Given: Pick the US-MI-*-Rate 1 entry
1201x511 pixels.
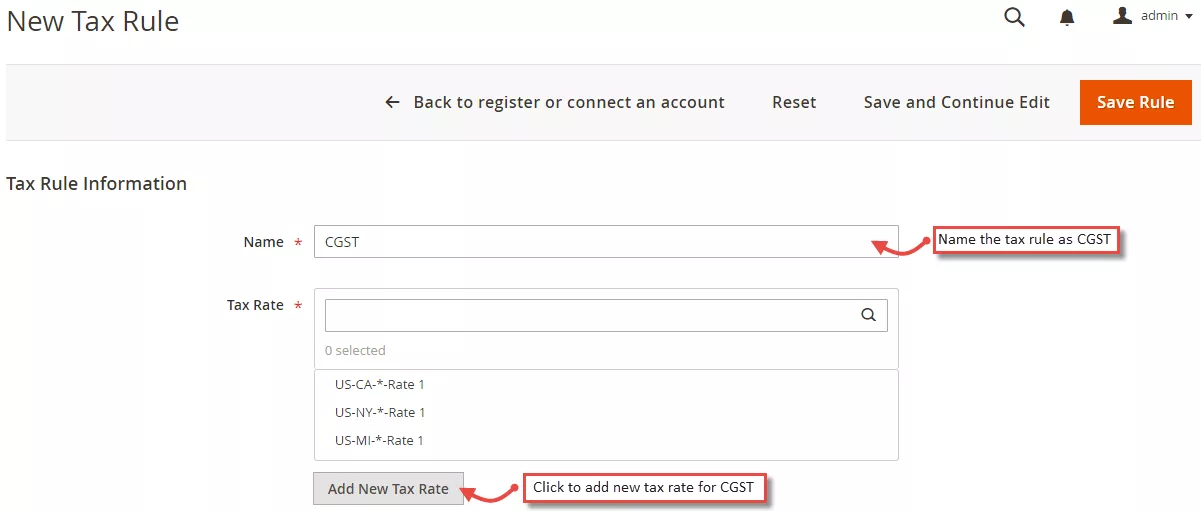Looking at the screenshot, I should coord(380,440).
